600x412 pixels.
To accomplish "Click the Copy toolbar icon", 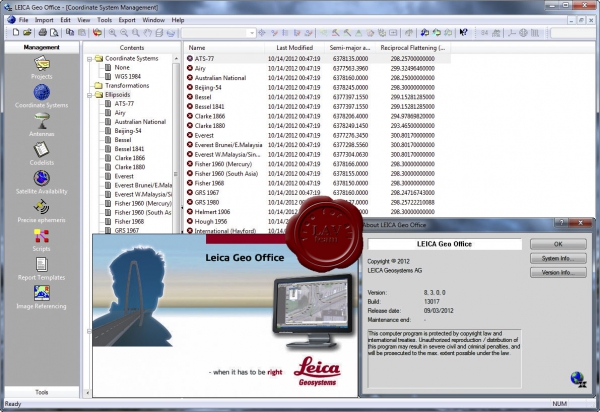I will [70, 33].
